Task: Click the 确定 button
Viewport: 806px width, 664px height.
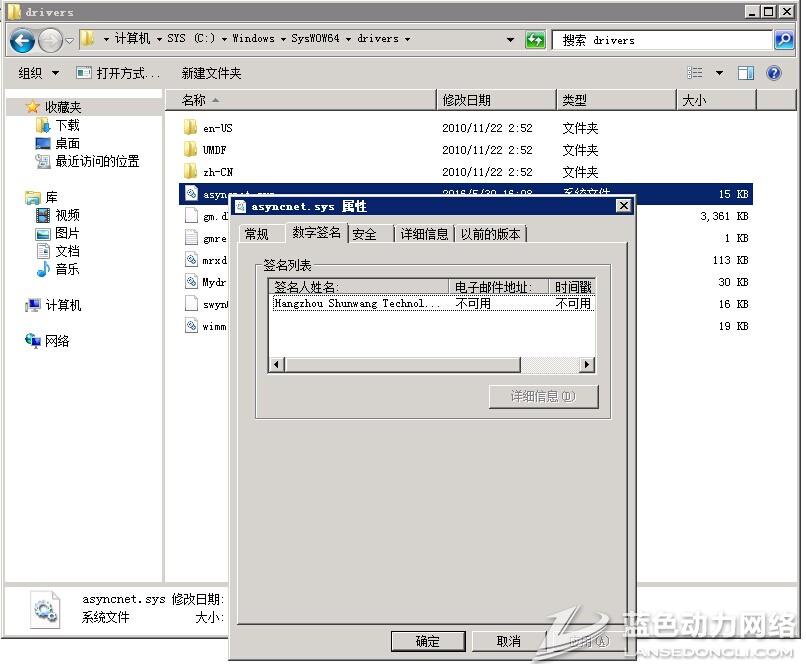Action: point(428,641)
